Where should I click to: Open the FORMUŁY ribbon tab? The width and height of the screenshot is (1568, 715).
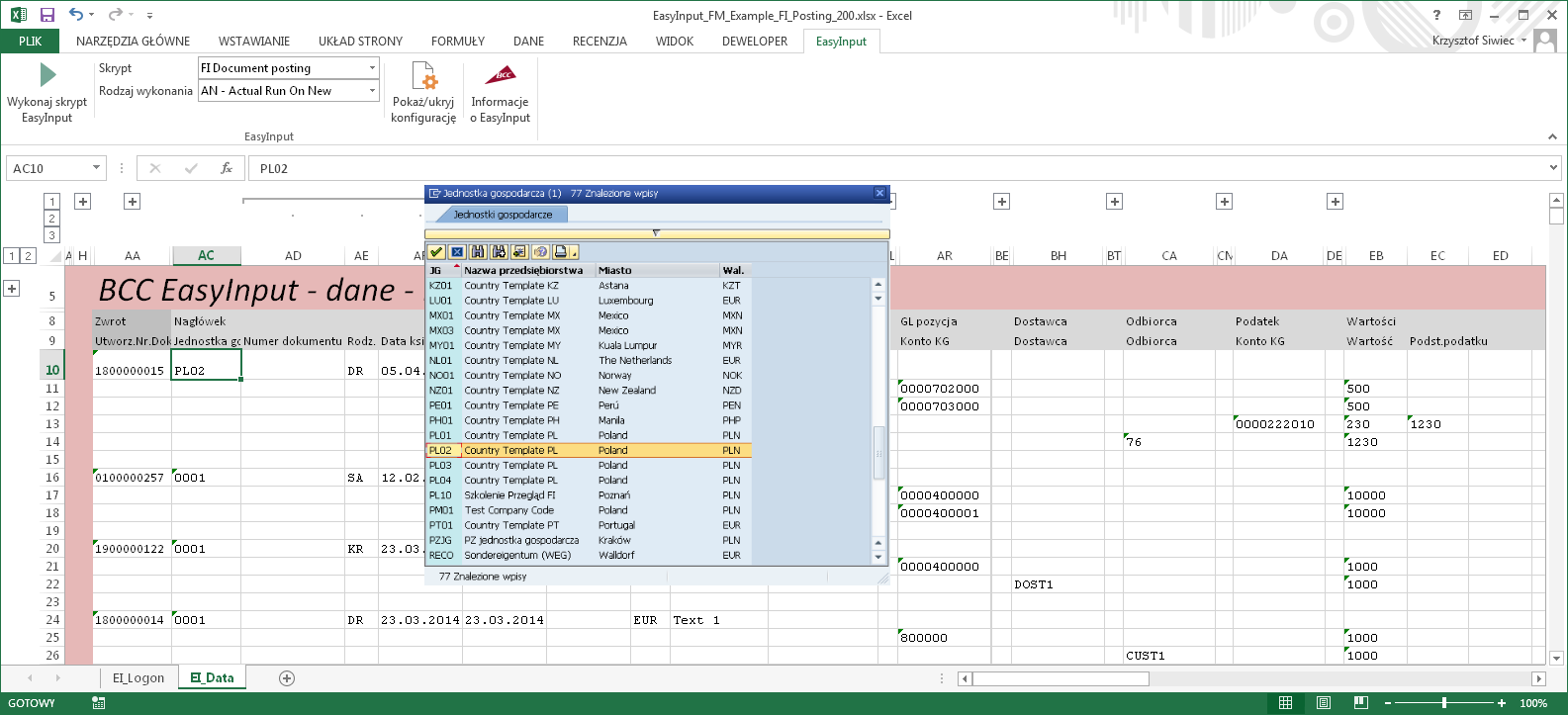click(457, 42)
